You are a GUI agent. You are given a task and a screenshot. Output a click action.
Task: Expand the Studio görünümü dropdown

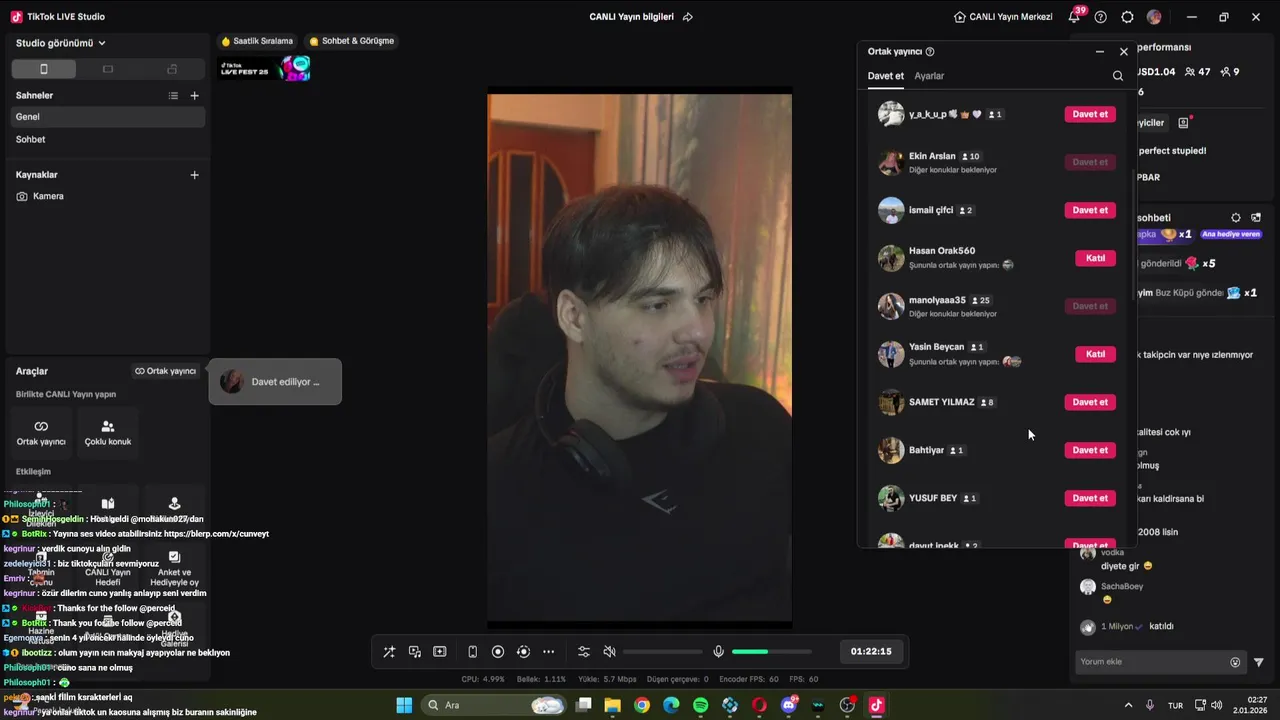tap(61, 43)
